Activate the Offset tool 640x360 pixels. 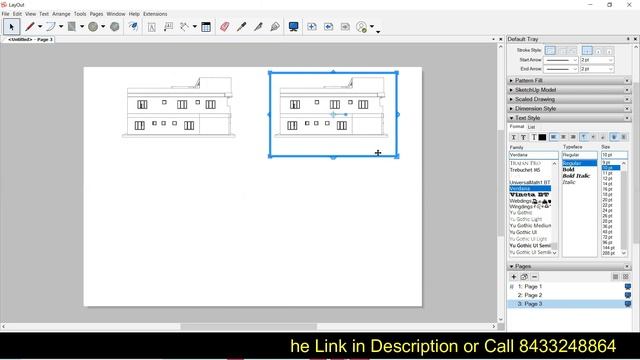pyautogui.click(x=133, y=27)
